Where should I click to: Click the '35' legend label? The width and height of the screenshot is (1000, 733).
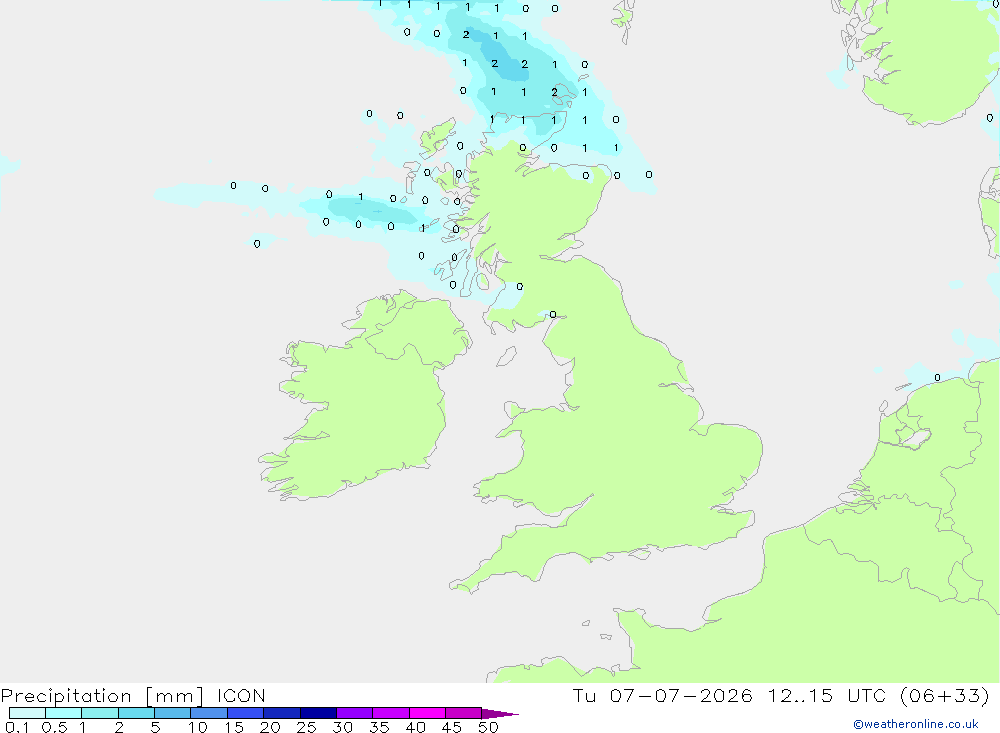(379, 727)
